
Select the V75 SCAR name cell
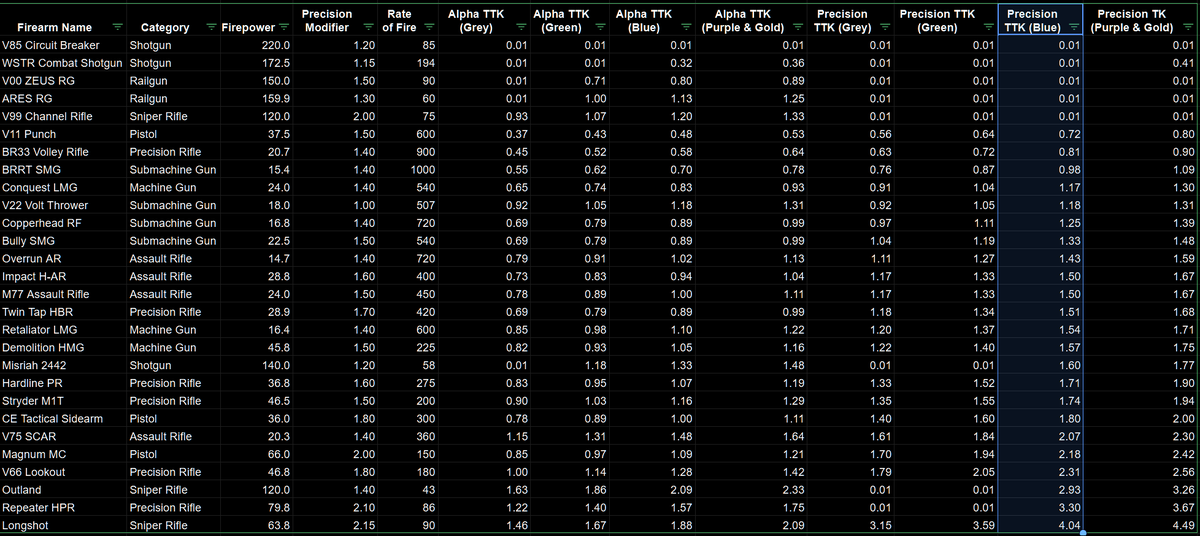pyautogui.click(x=63, y=436)
